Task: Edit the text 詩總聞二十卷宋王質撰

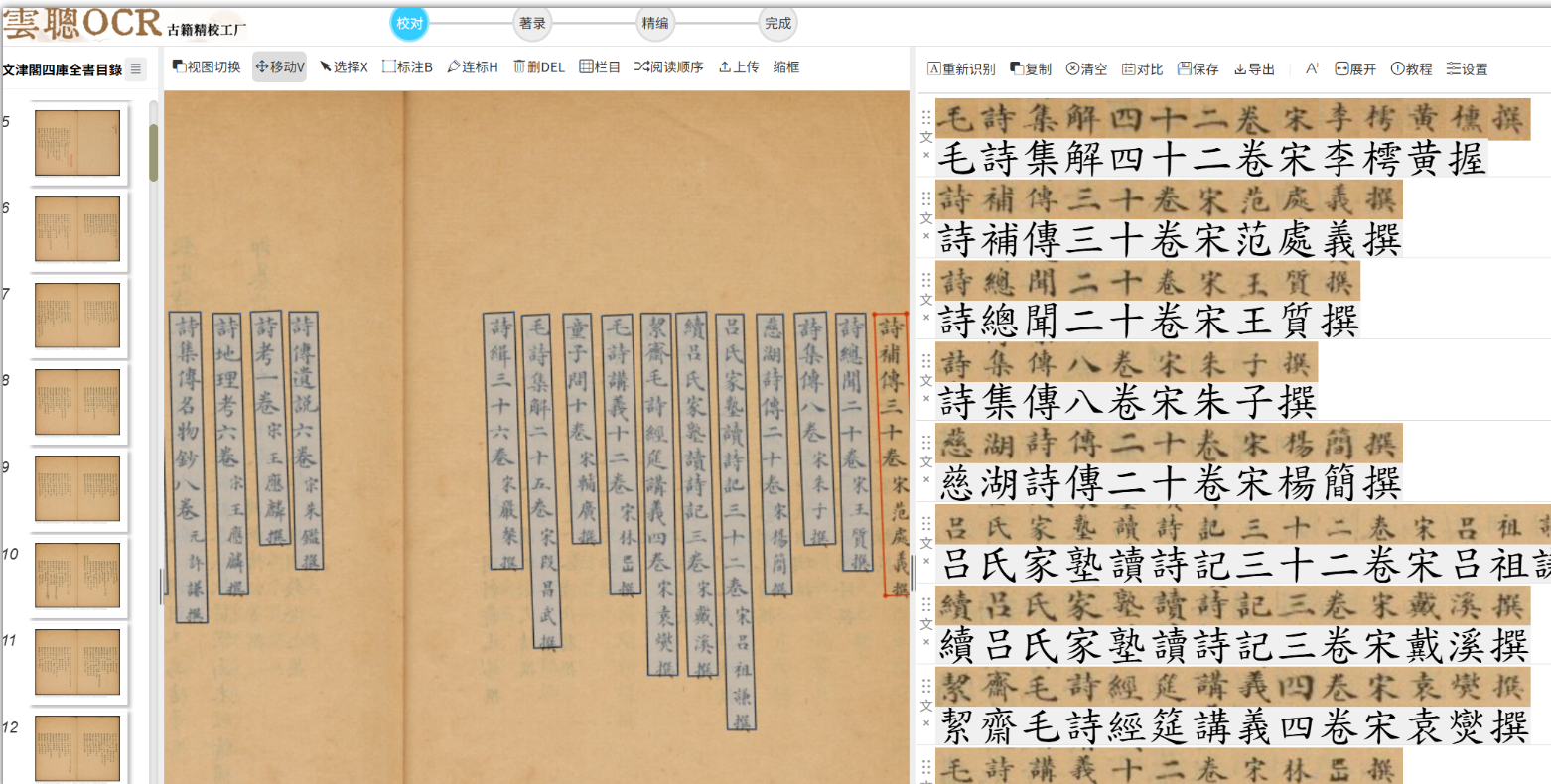Action: (1148, 322)
